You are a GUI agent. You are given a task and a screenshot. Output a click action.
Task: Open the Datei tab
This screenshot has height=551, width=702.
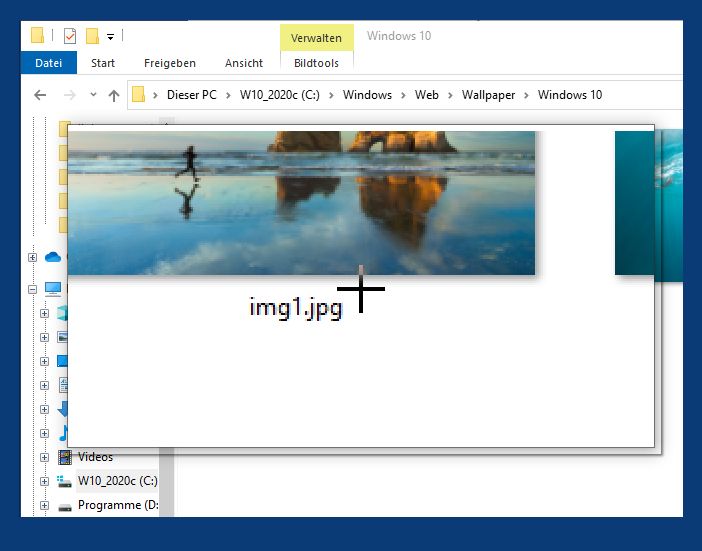(x=48, y=63)
